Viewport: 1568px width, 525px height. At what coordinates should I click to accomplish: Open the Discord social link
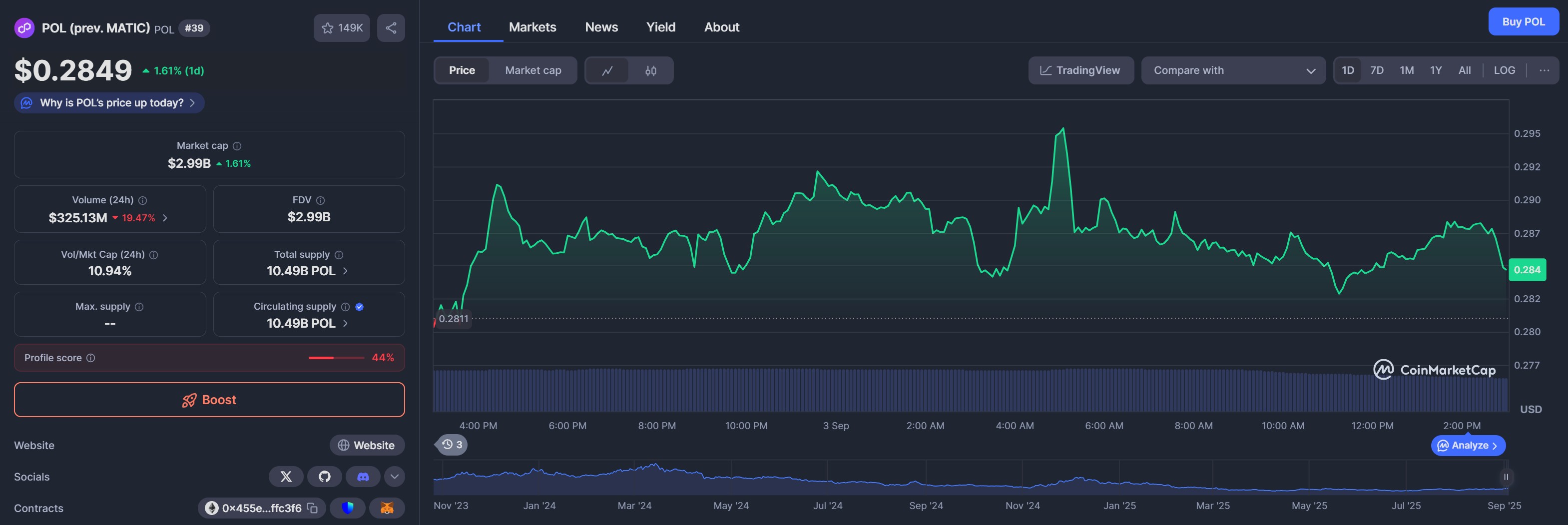(x=363, y=476)
